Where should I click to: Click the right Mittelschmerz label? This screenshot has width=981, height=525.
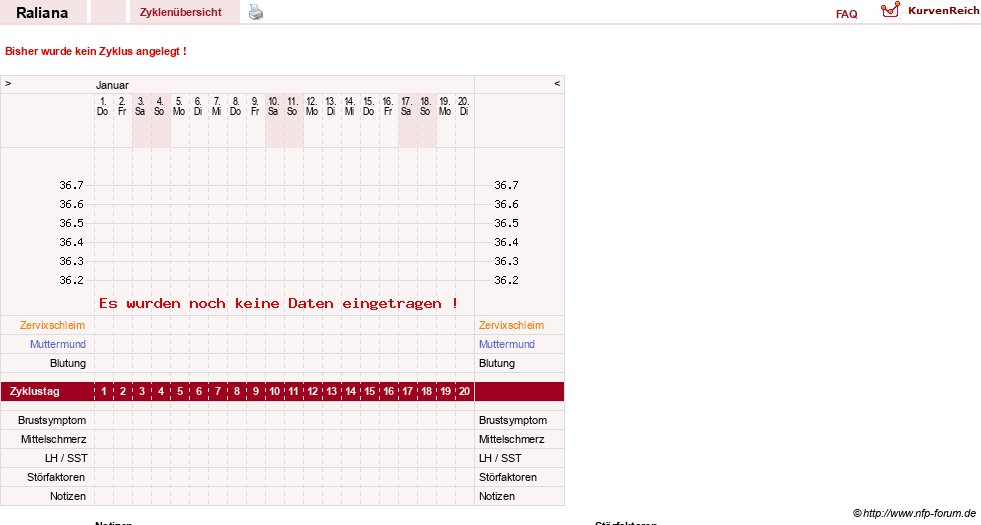512,439
